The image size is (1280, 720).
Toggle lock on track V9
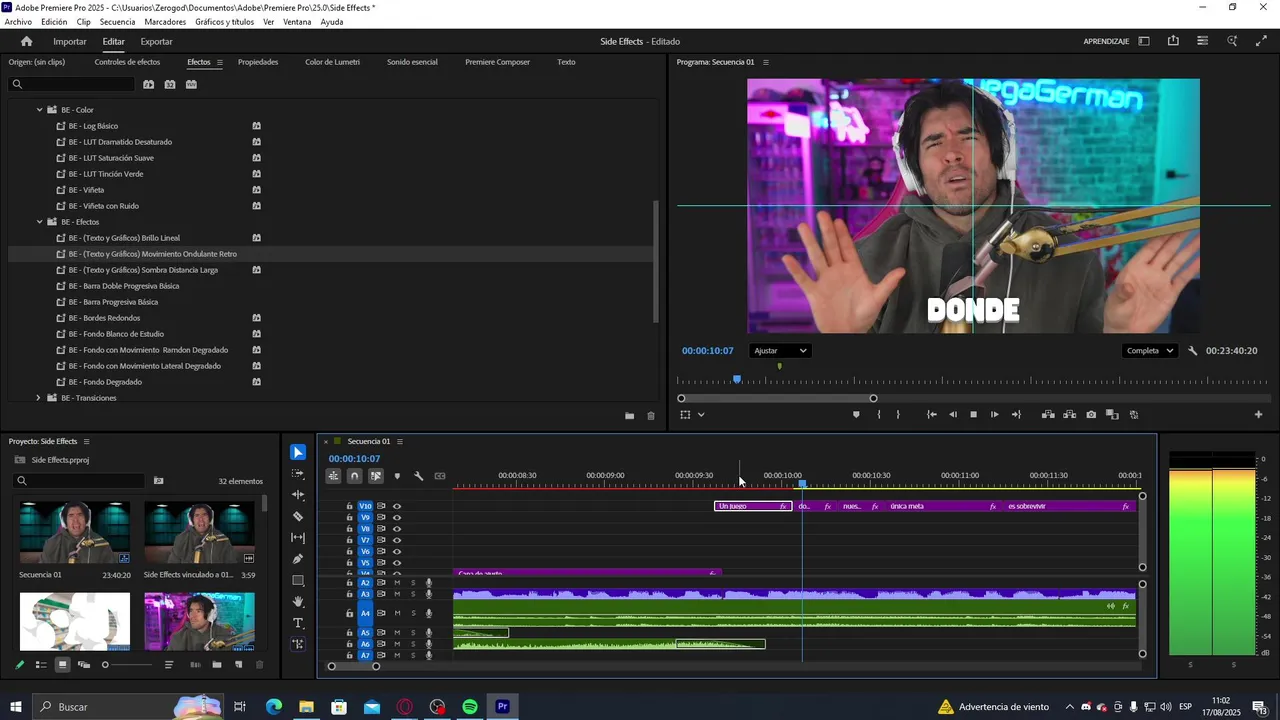[x=349, y=518]
